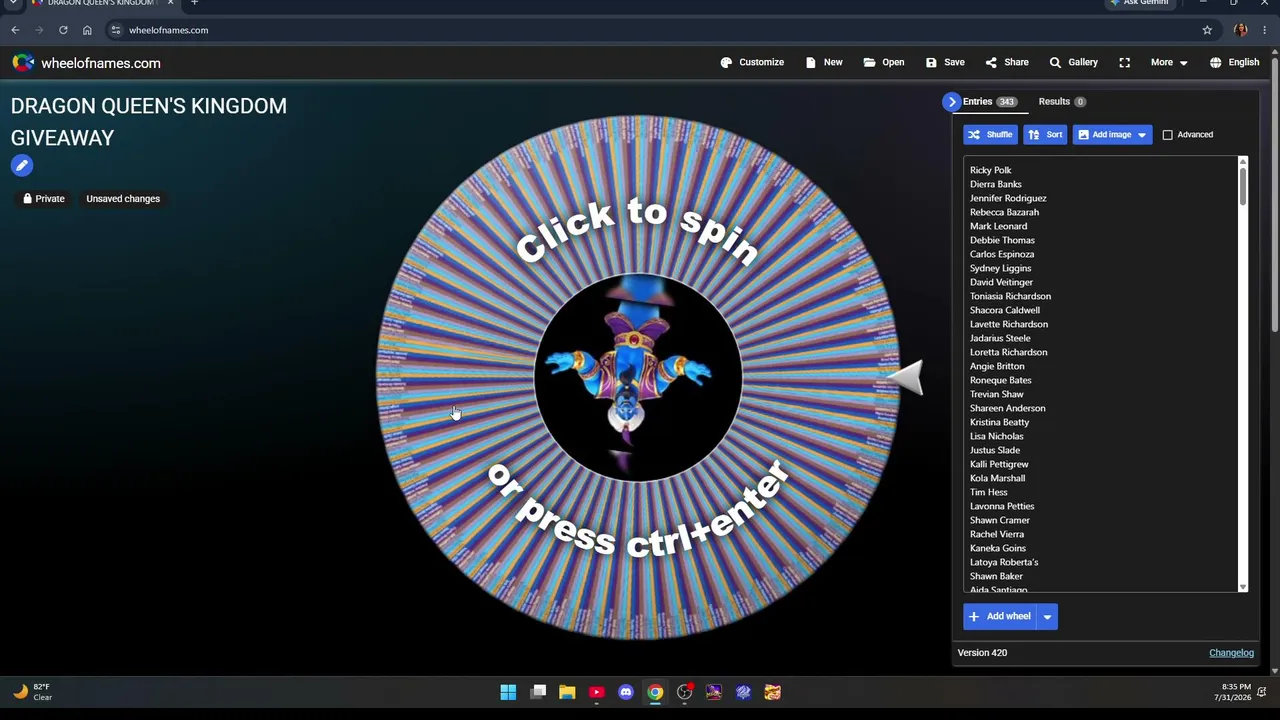Screen dimensions: 1280x720
Task: Edit the wheel title with pencil icon
Action: click(x=22, y=166)
